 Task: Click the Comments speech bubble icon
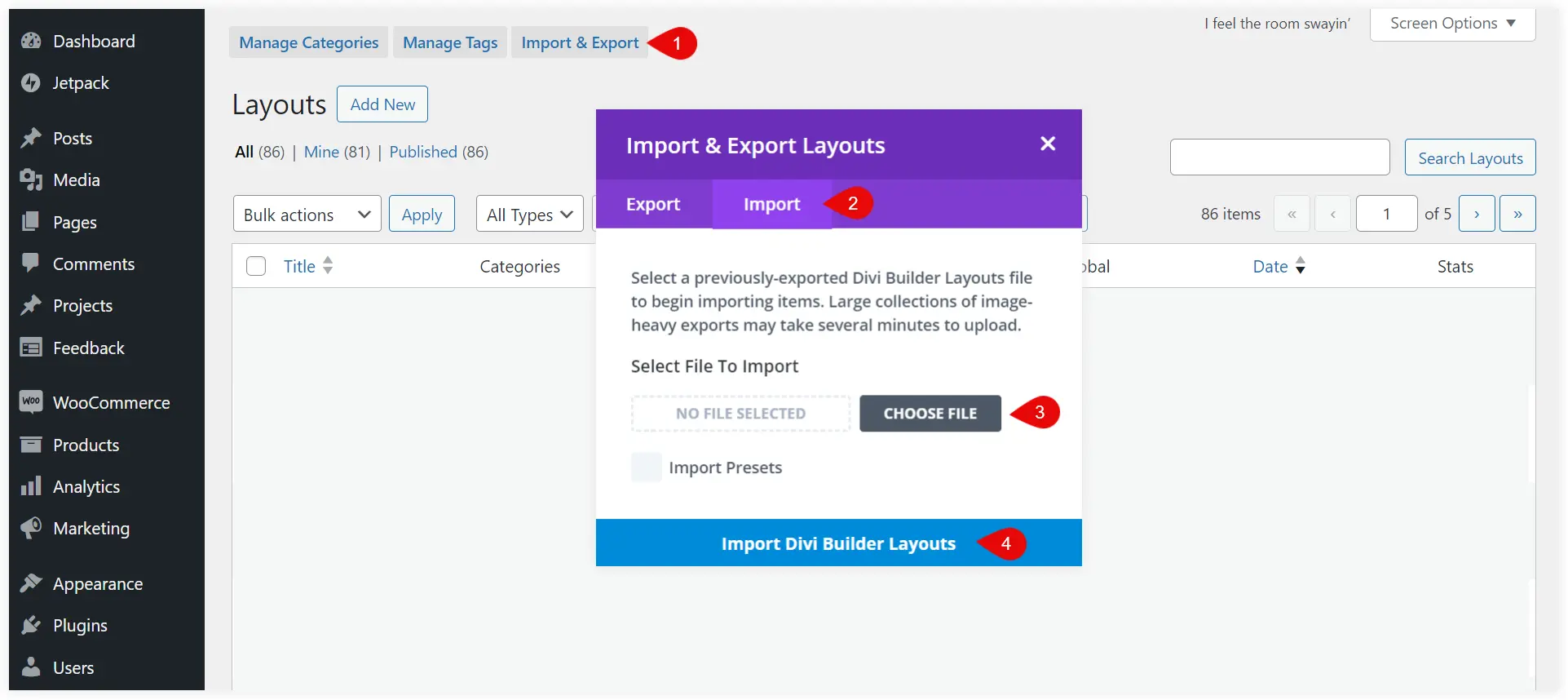(31, 264)
